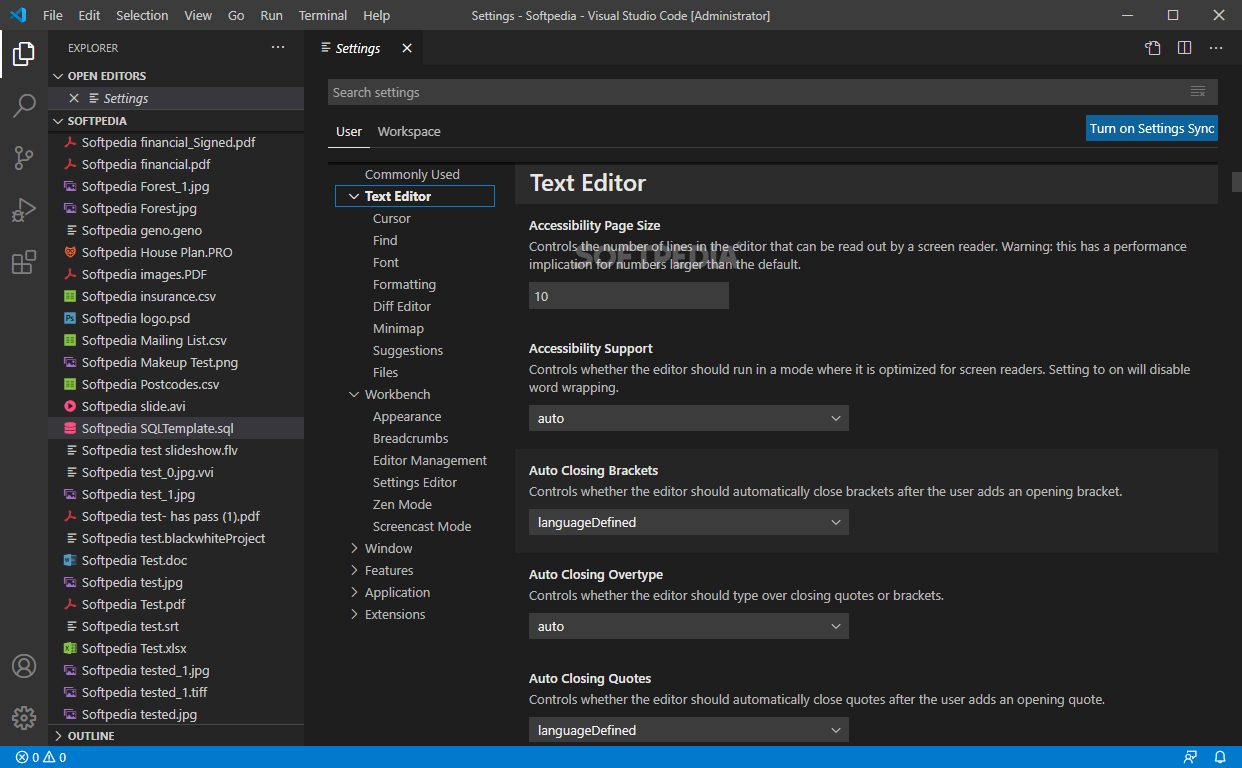This screenshot has width=1242, height=768.
Task: Open Softpedia Forest_1.jpg file
Action: pyautogui.click(x=145, y=186)
